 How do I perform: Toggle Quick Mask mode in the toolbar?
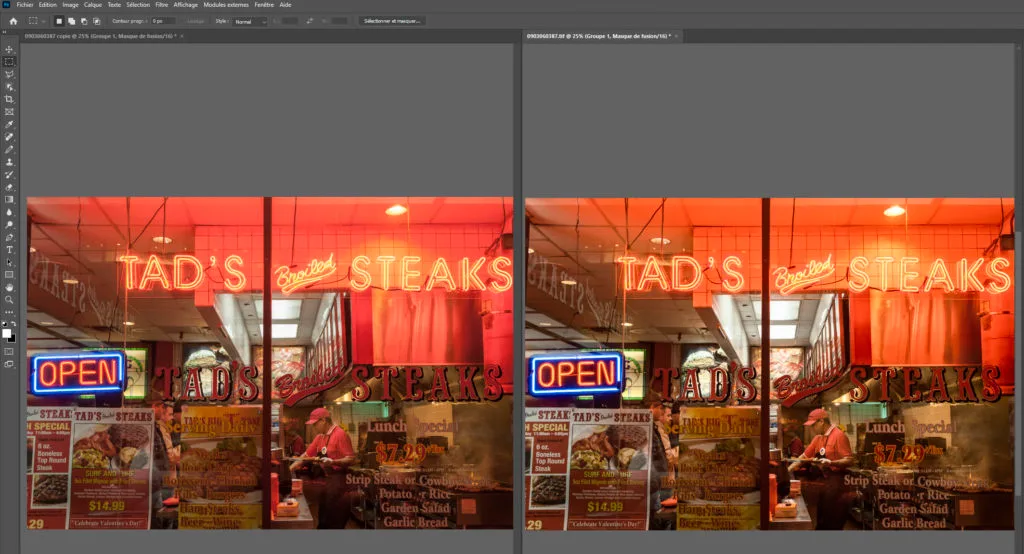pyautogui.click(x=9, y=351)
